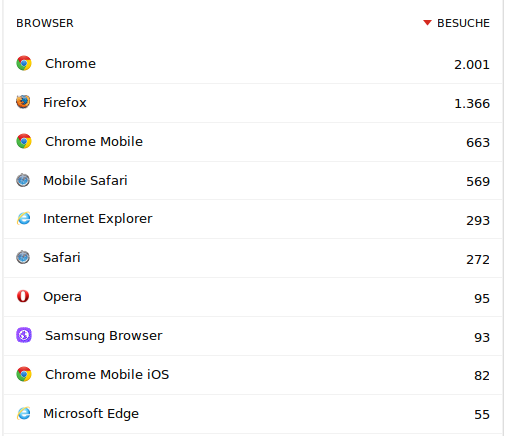507x436 pixels.
Task: Click the Microsoft Edge label text
Action: (x=91, y=414)
